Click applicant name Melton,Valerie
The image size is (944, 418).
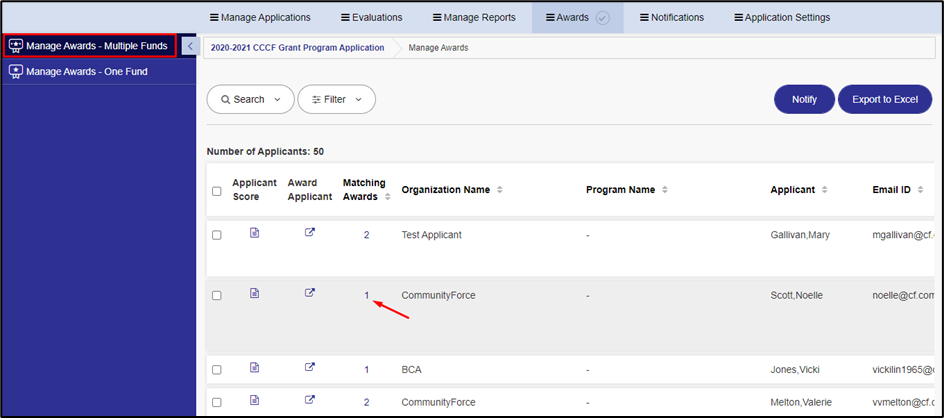800,402
